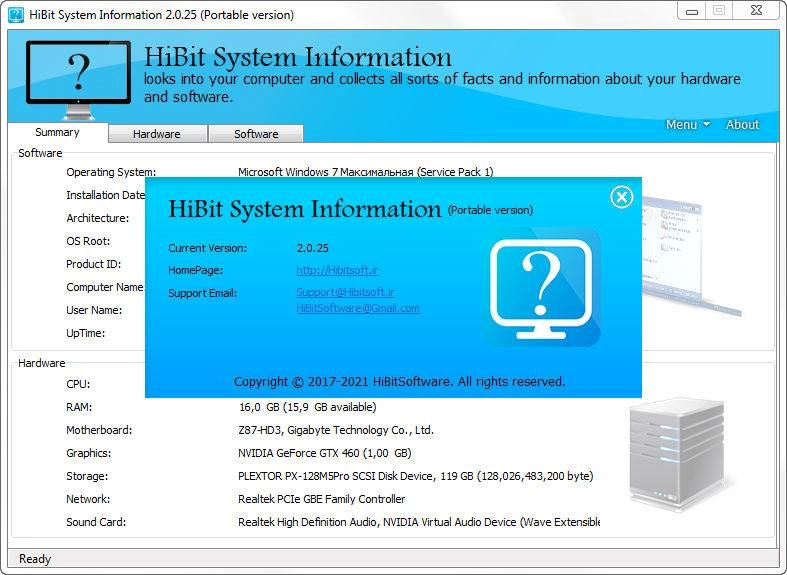Close the main application window
This screenshot has width=787, height=575.
click(x=756, y=11)
